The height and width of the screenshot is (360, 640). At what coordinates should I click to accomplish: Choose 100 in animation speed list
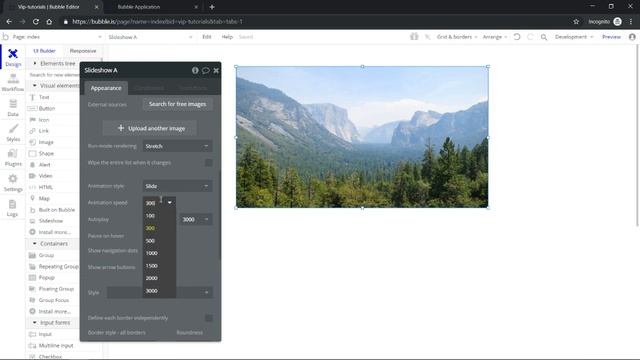pos(159,216)
